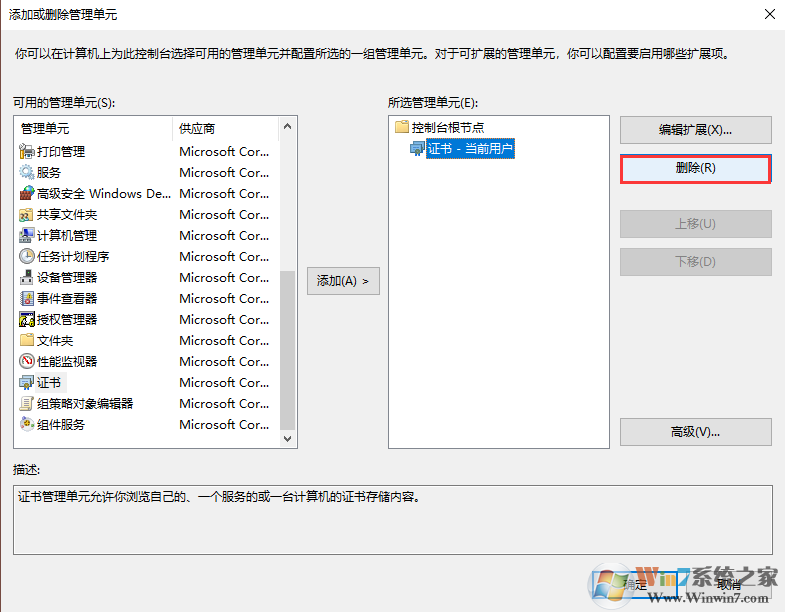Click the 文件夹 folder icon
This screenshot has height=612, width=785.
(x=27, y=341)
